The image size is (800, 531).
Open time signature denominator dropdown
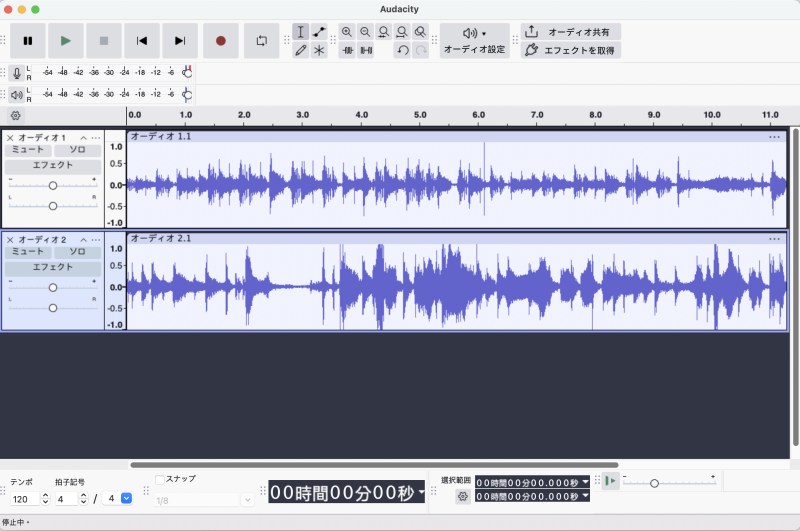(x=127, y=498)
